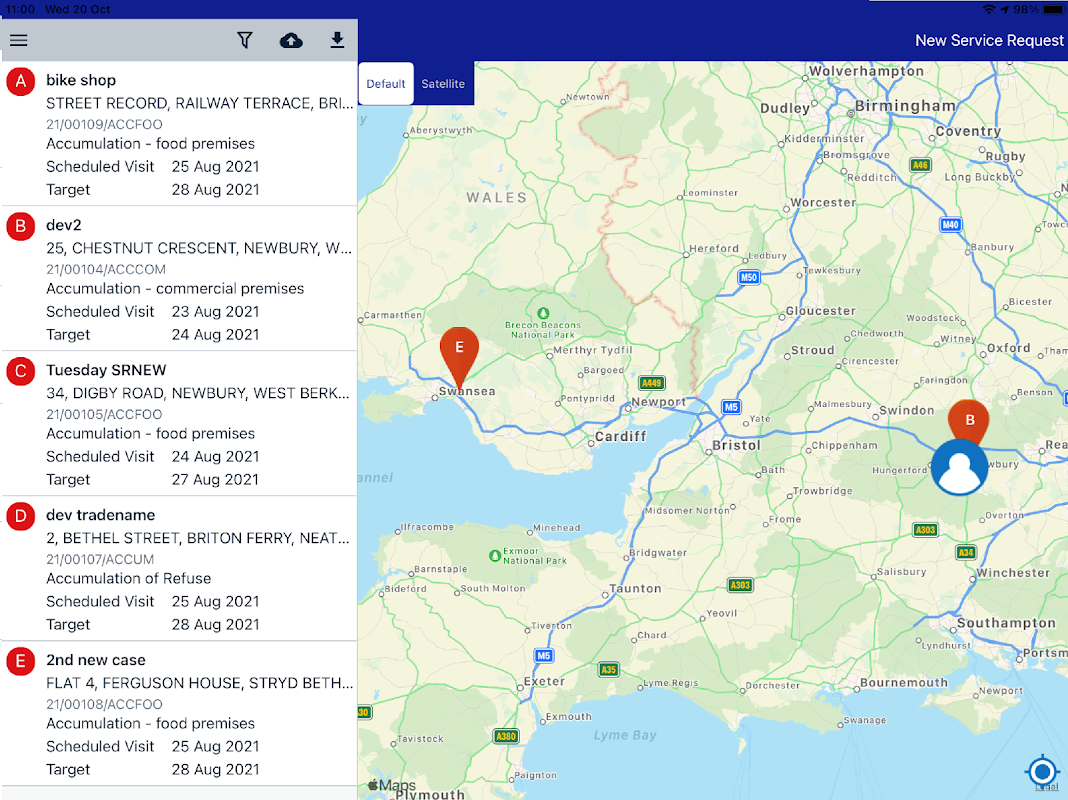
Task: Tap address STREET RECORD, RAILWAY TERRACE
Action: [x=200, y=103]
